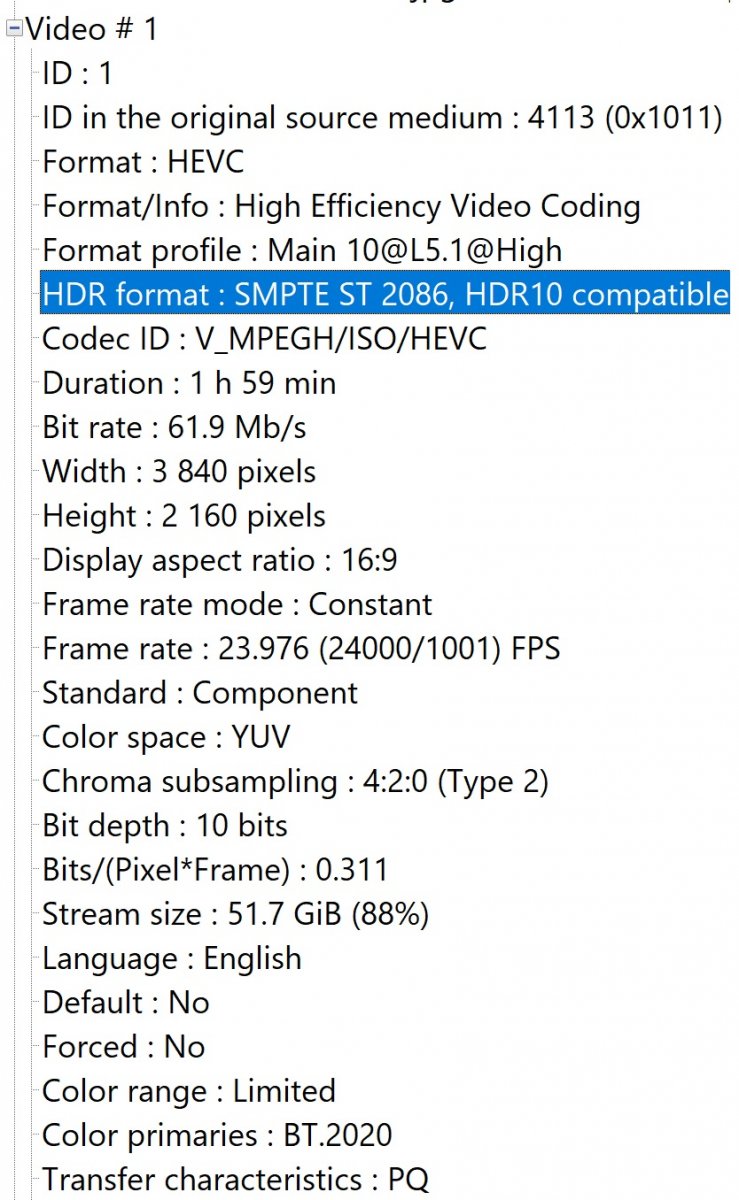
Task: Click the Frame rate 23.976 FPS row
Action: 301,649
